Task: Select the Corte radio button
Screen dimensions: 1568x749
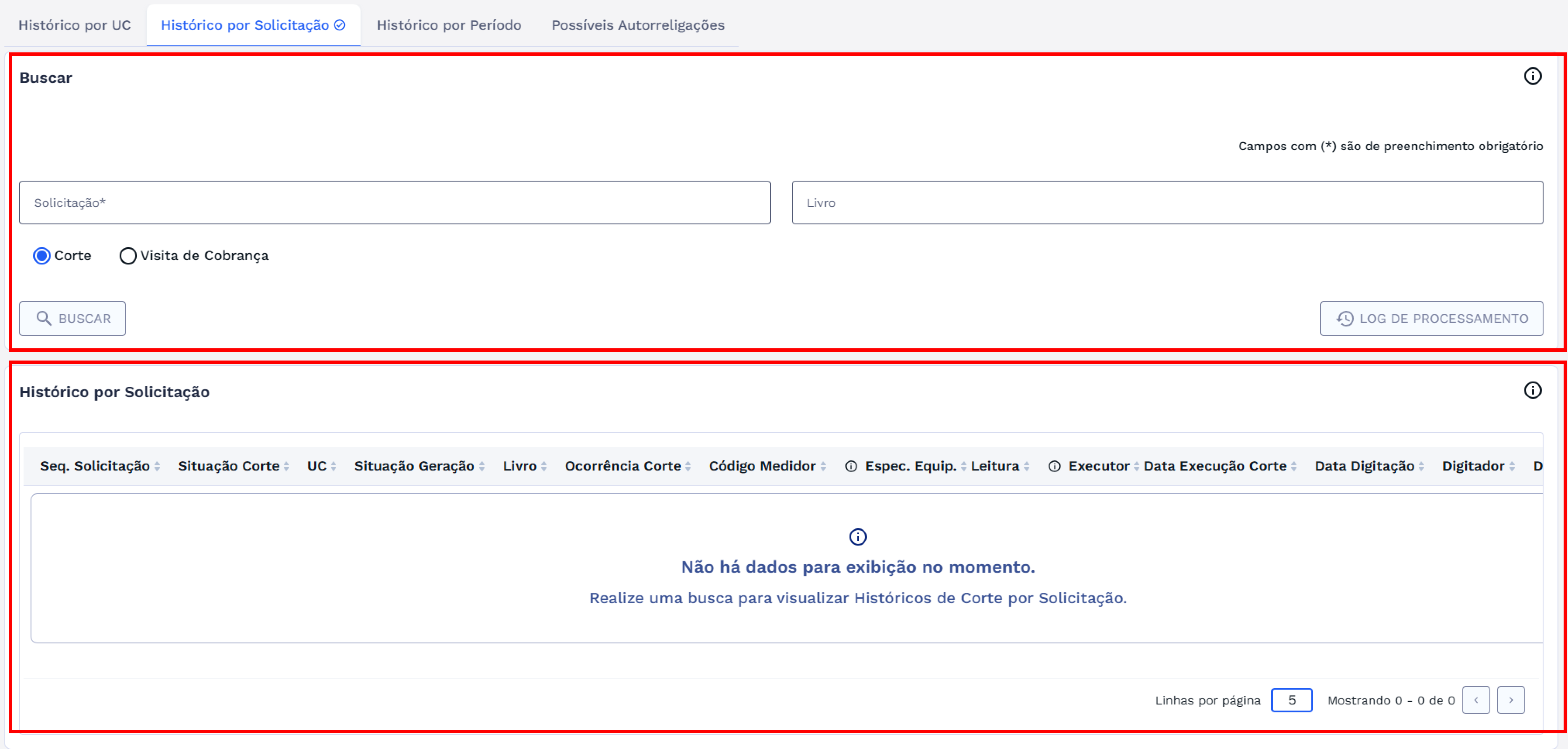Action: pyautogui.click(x=41, y=255)
